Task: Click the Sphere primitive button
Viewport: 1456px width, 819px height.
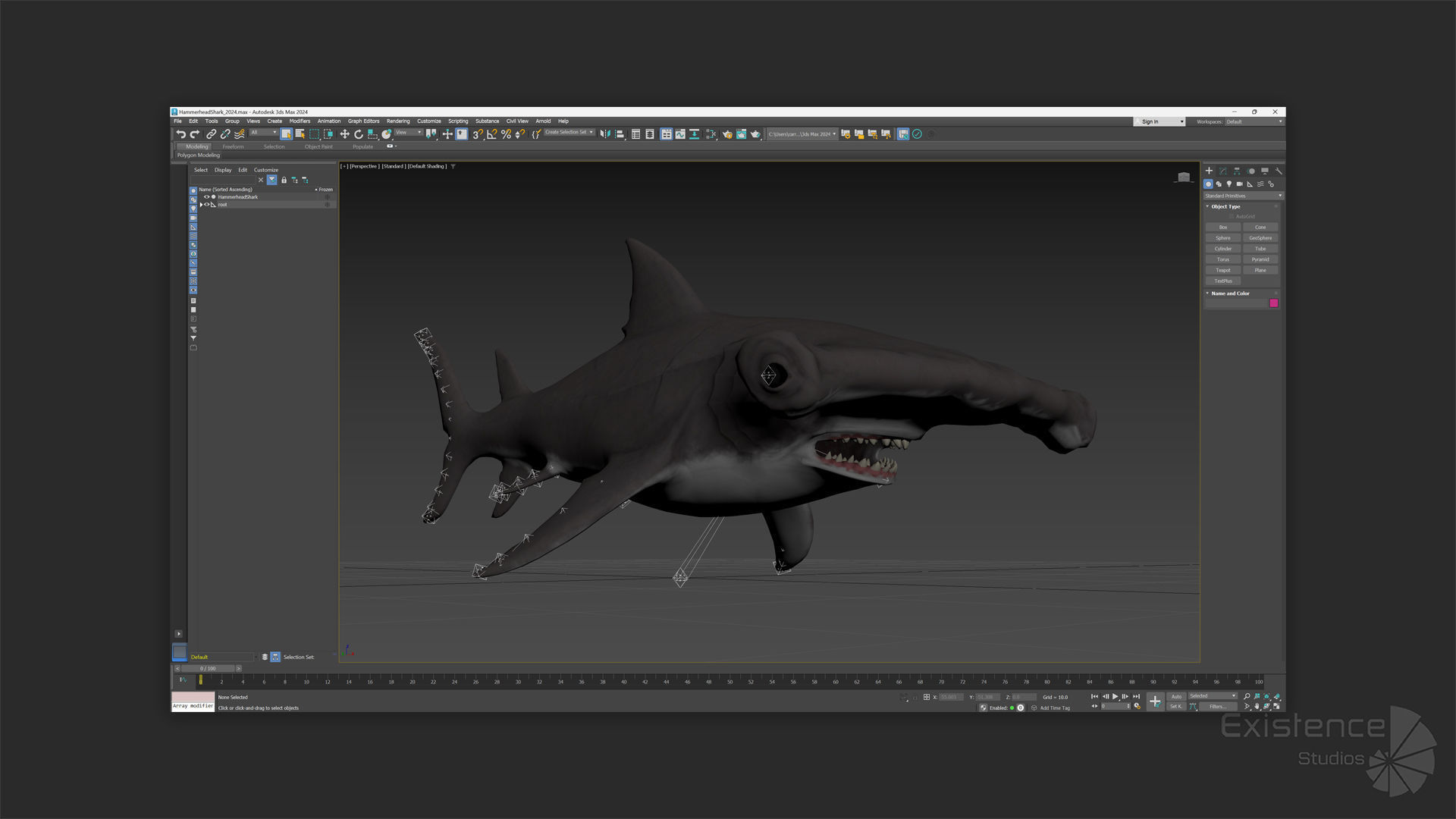Action: coord(1223,238)
